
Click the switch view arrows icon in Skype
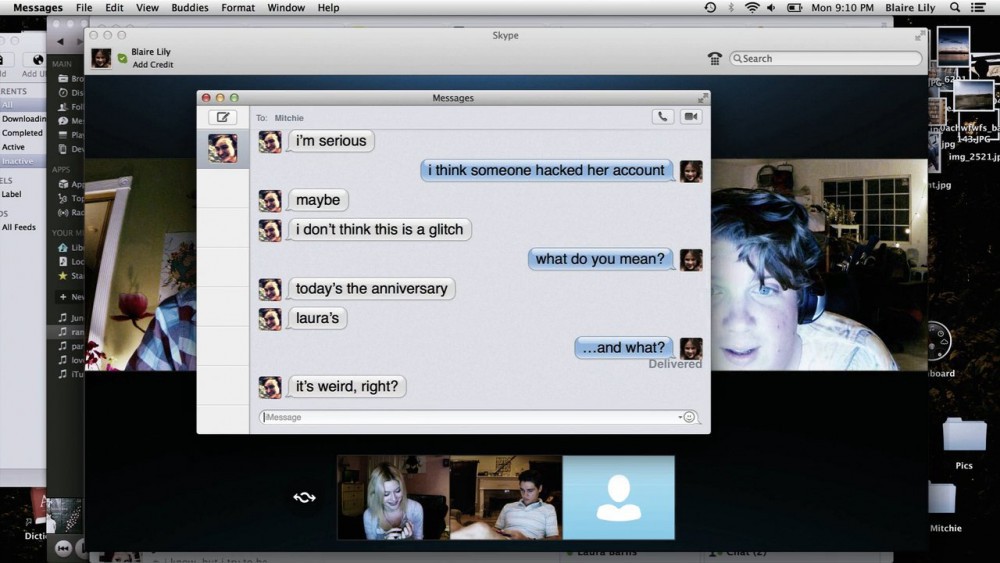click(304, 497)
